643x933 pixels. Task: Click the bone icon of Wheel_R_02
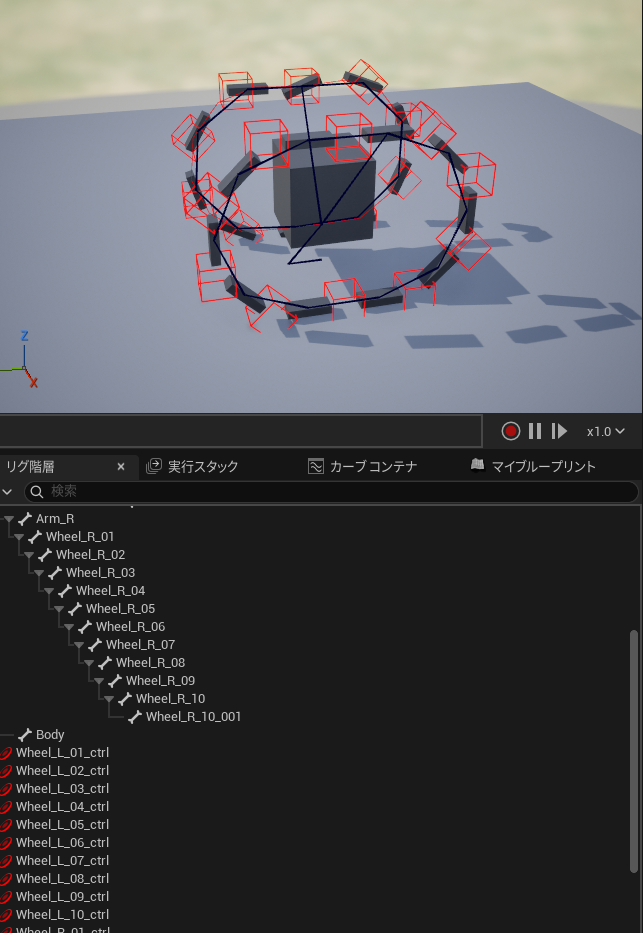45,555
